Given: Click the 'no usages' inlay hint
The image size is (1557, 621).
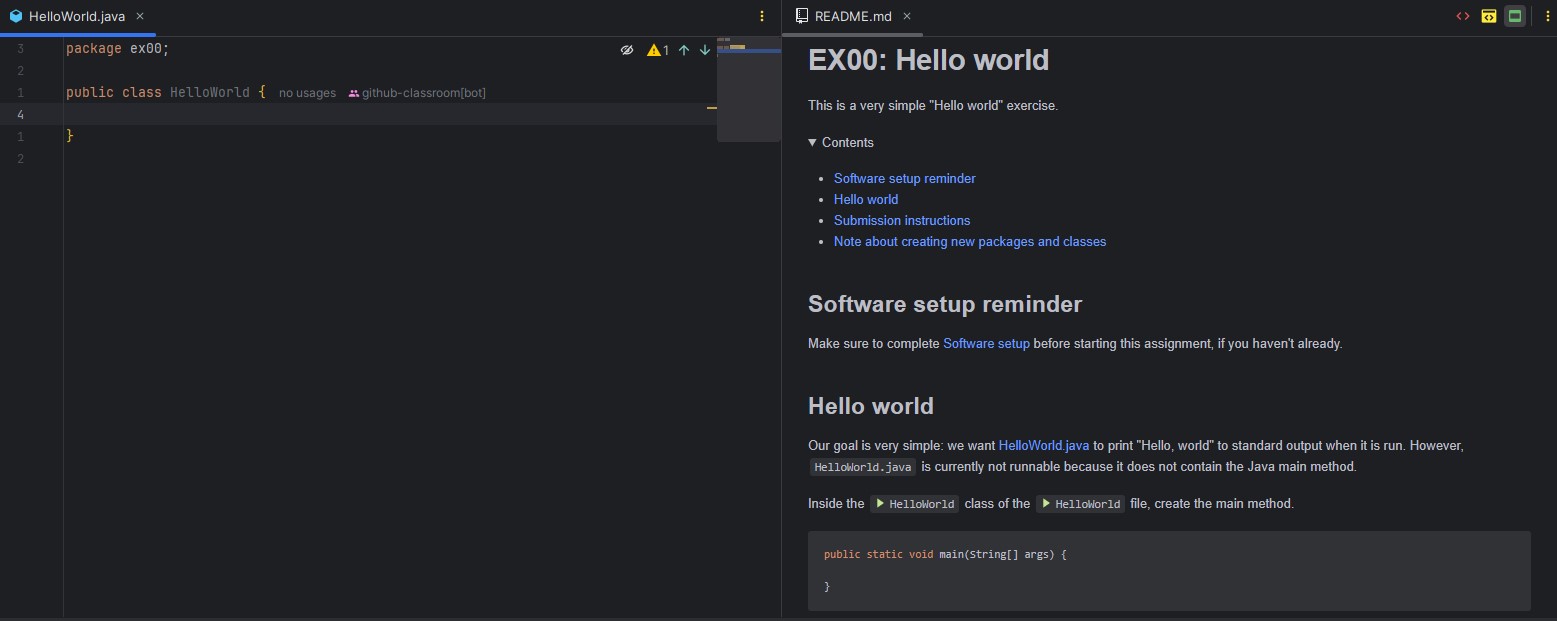Looking at the screenshot, I should tap(307, 93).
